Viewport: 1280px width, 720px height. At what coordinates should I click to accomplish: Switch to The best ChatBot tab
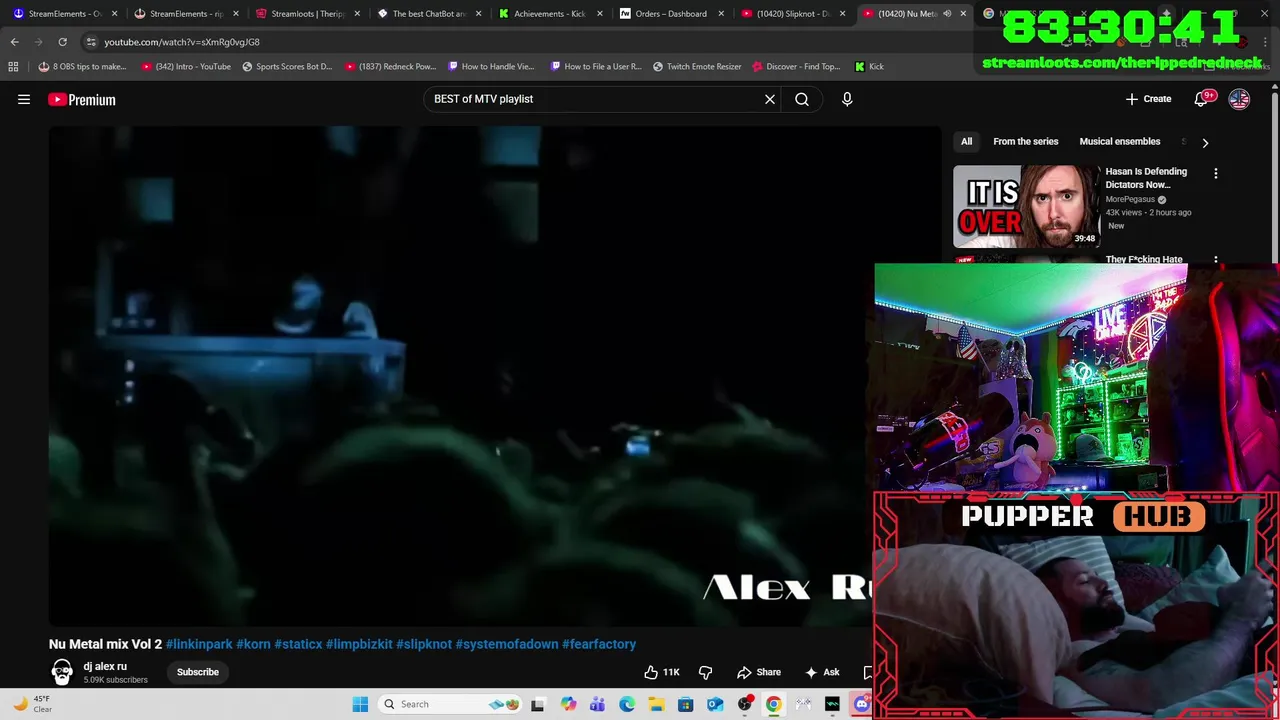tap(427, 14)
